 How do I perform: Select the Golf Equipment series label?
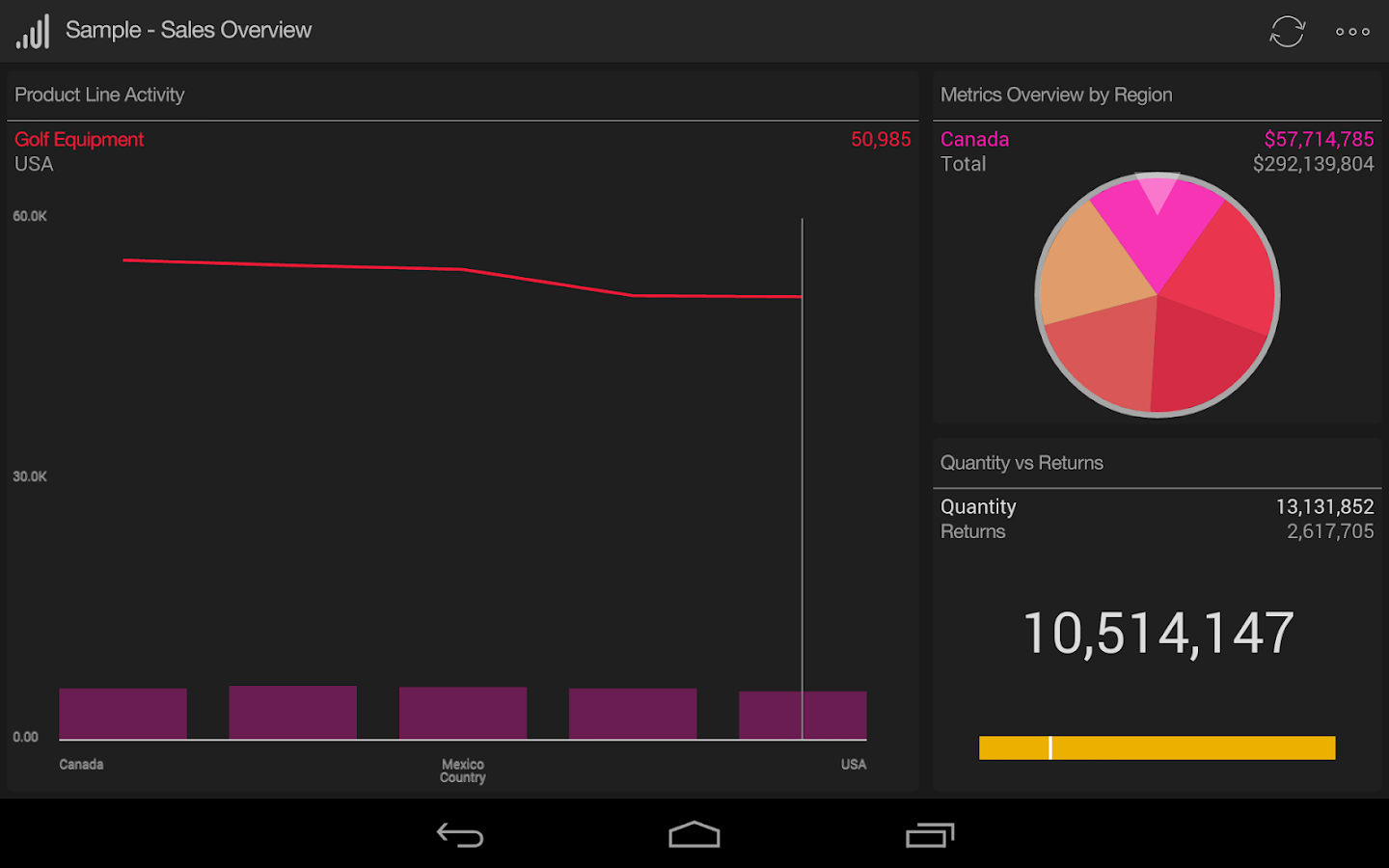[x=79, y=139]
